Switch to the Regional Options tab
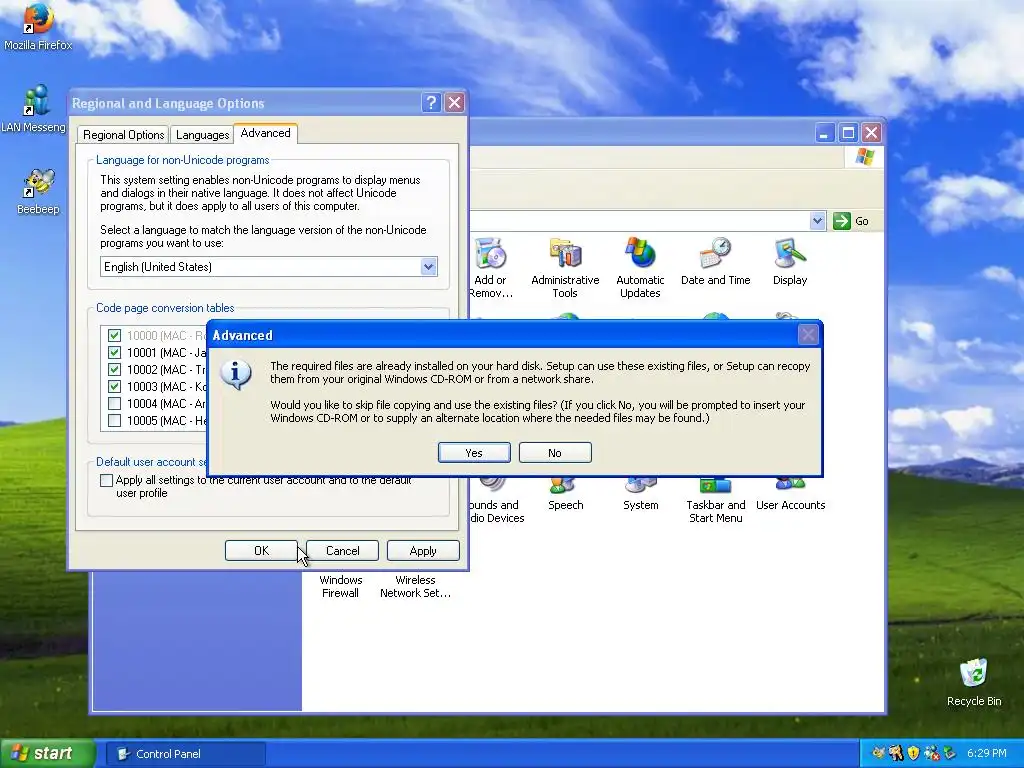 pos(123,135)
